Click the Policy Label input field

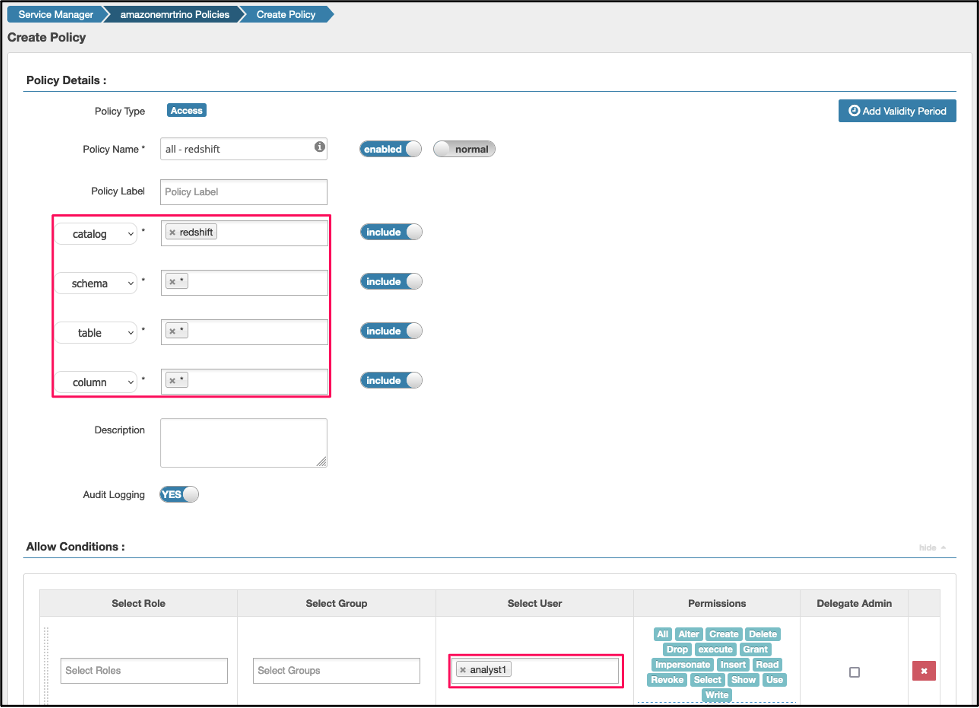point(244,192)
